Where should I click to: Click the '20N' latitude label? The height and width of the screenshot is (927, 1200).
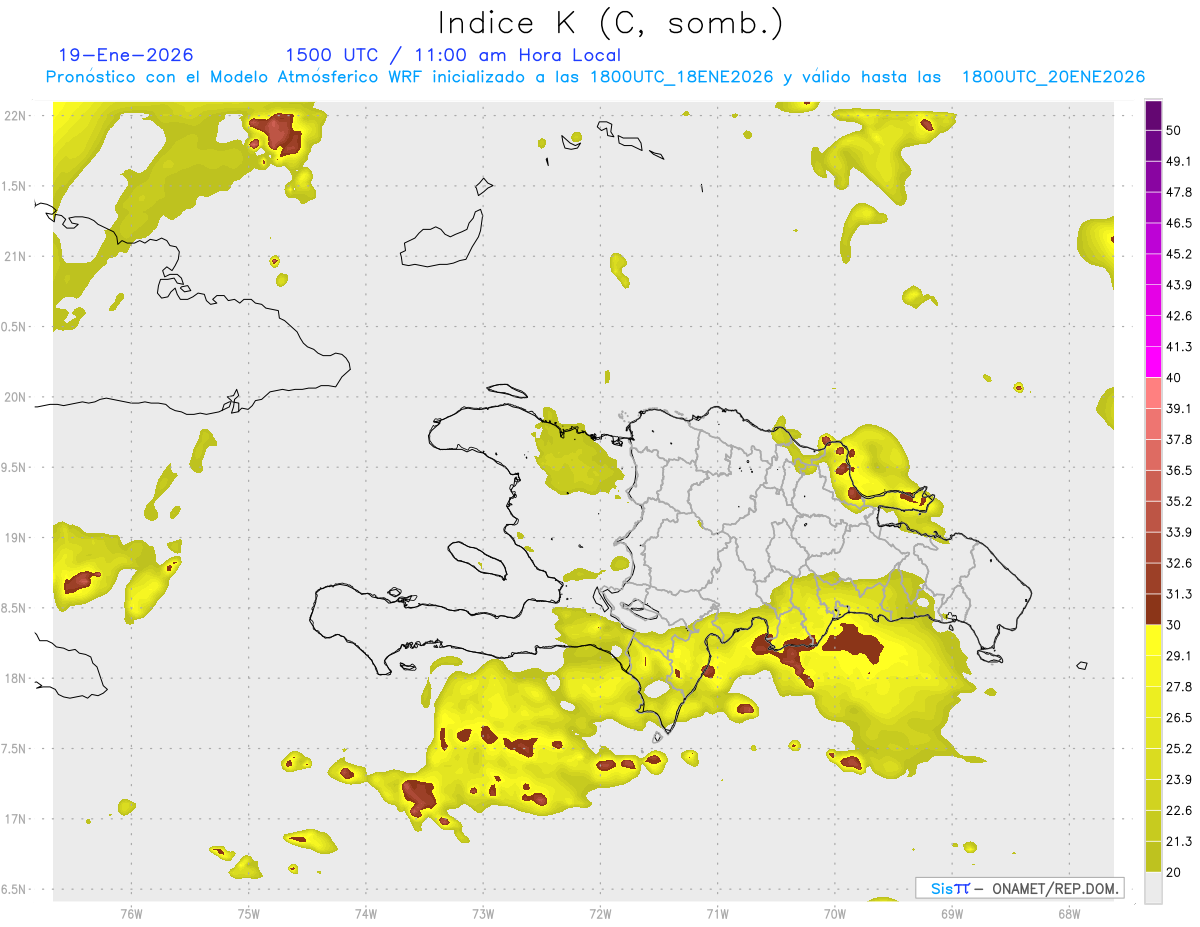(16, 397)
